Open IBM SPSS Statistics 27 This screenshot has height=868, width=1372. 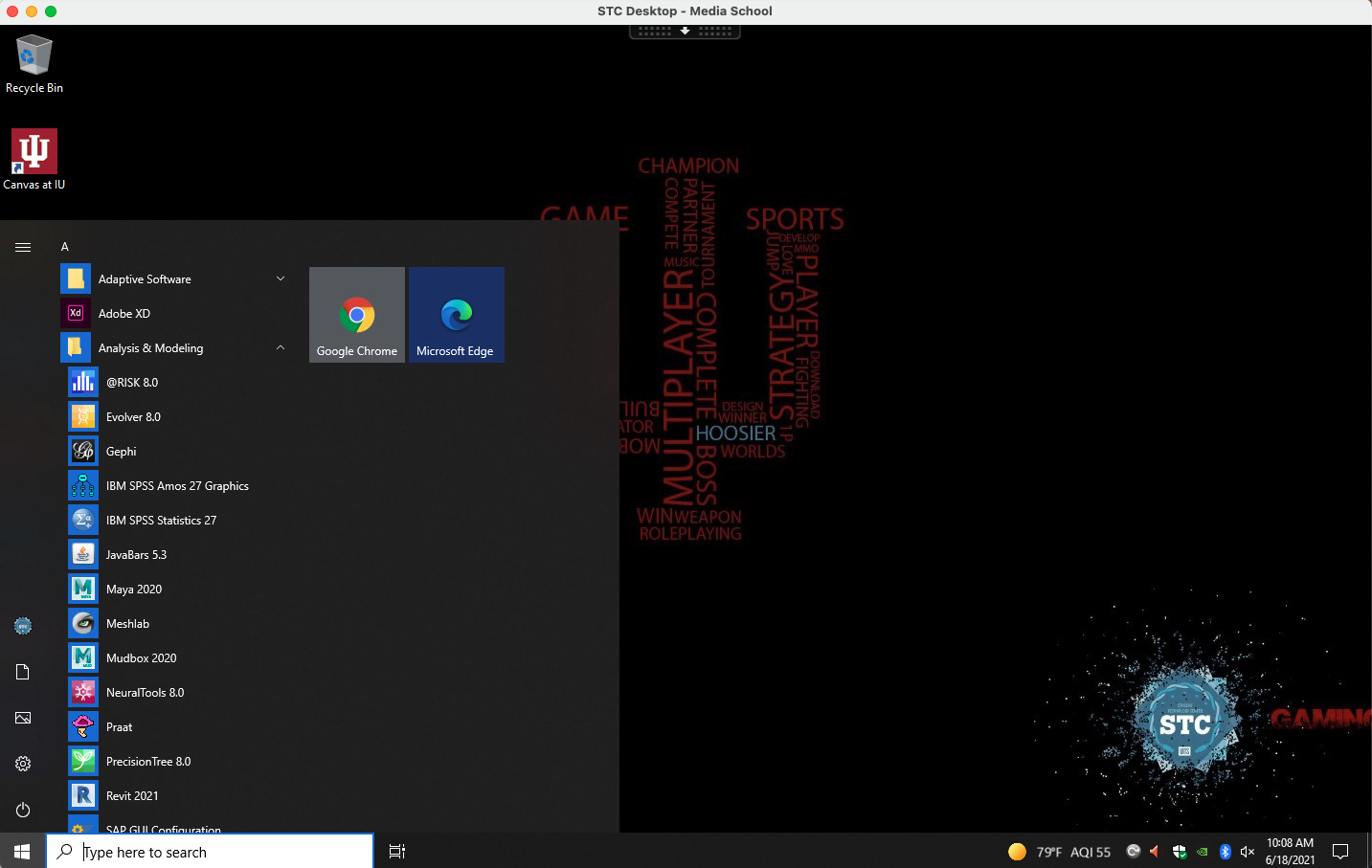161,521
